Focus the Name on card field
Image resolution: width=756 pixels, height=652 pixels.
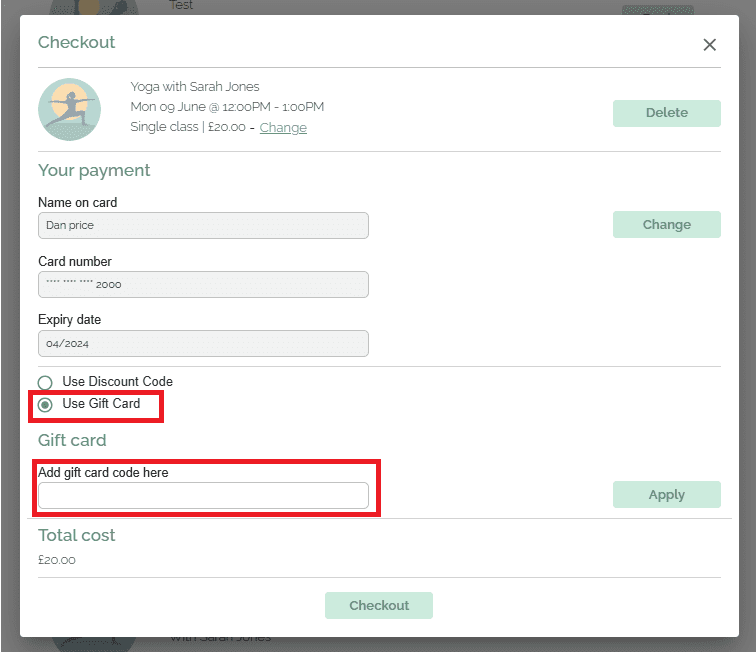coord(203,225)
